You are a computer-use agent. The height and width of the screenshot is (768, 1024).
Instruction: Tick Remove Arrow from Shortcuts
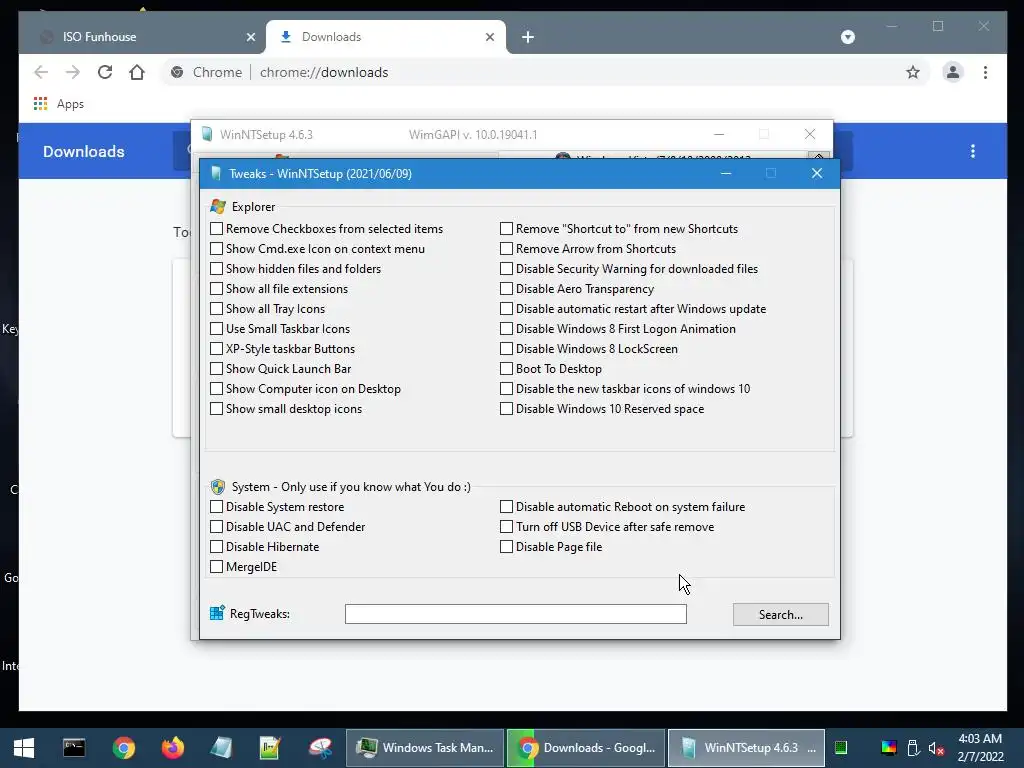(588, 249)
